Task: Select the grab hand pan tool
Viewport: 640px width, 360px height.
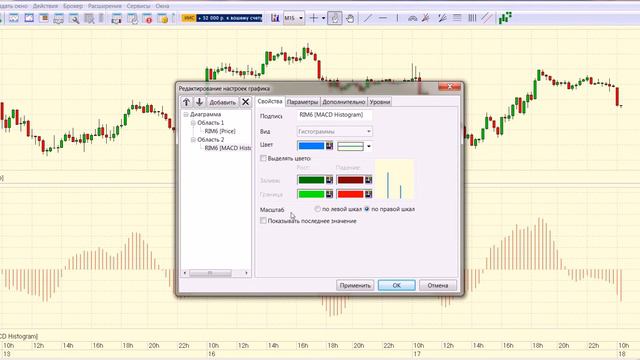Action: 350,18
